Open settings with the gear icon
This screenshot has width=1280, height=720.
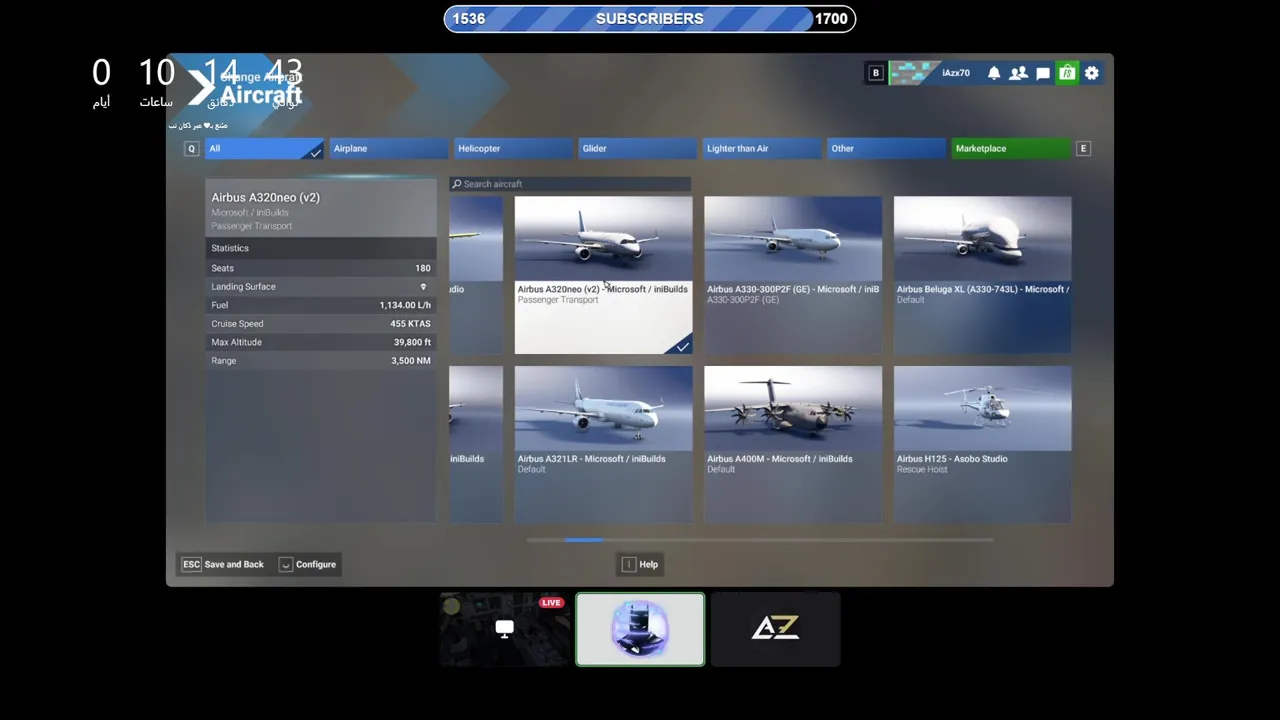(1092, 73)
